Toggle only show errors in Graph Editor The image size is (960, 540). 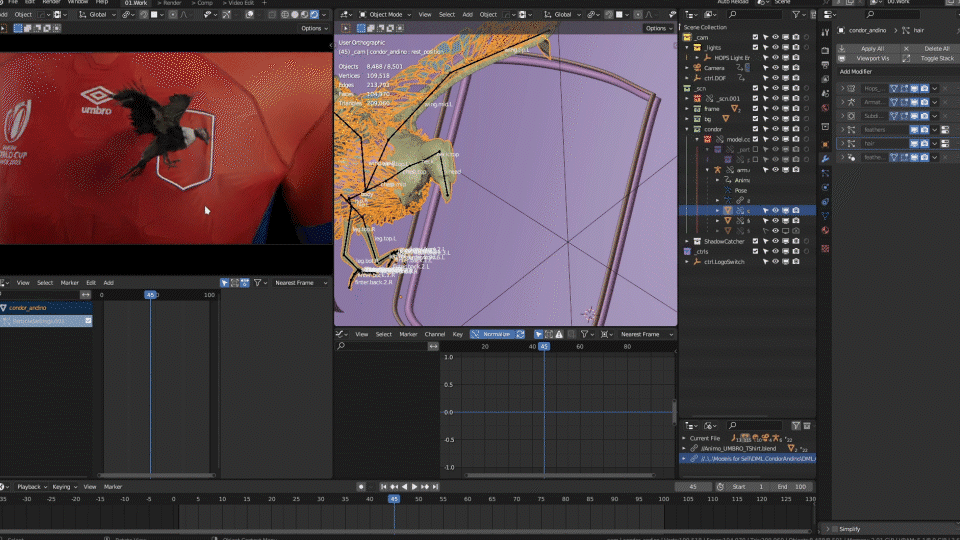point(559,334)
